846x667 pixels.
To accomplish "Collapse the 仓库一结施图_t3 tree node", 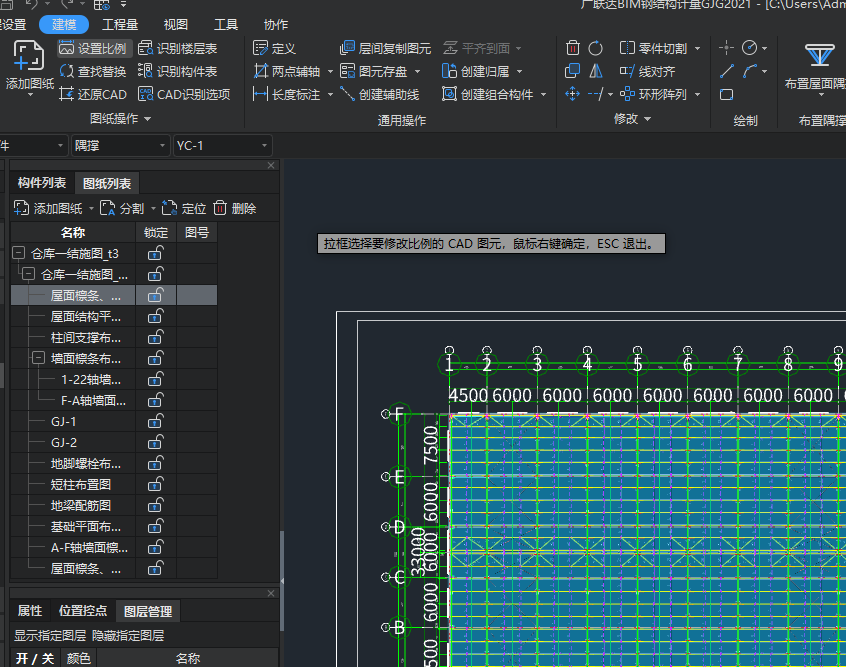I will pyautogui.click(x=18, y=253).
